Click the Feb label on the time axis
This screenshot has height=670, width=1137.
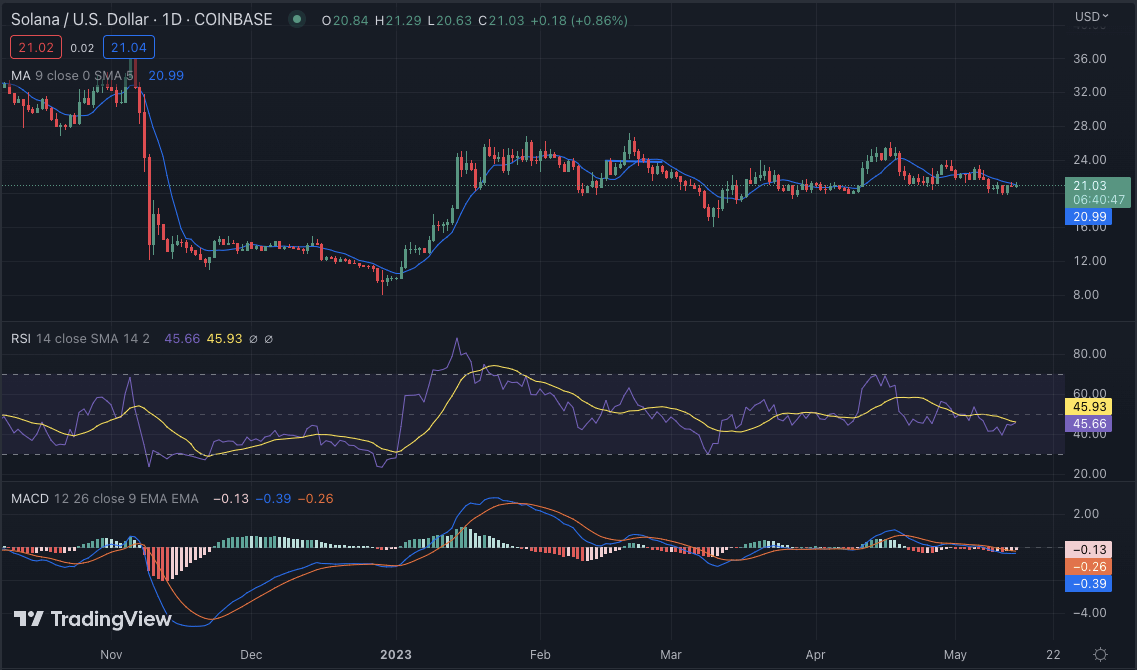(x=540, y=655)
